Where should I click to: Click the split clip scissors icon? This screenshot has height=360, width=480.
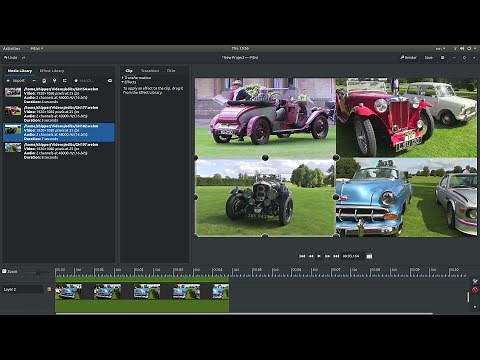tap(475, 282)
